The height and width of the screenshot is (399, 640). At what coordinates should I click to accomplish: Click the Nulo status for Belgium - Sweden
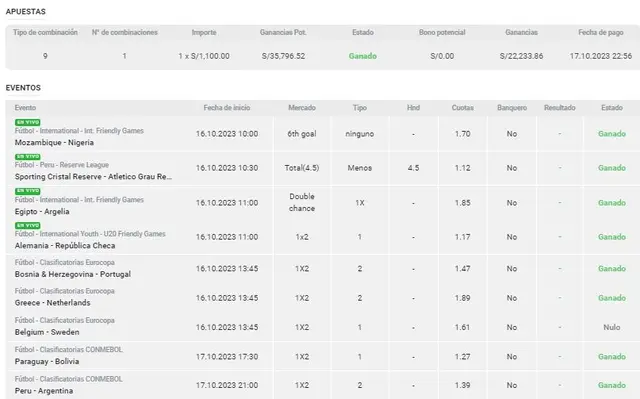pos(612,327)
